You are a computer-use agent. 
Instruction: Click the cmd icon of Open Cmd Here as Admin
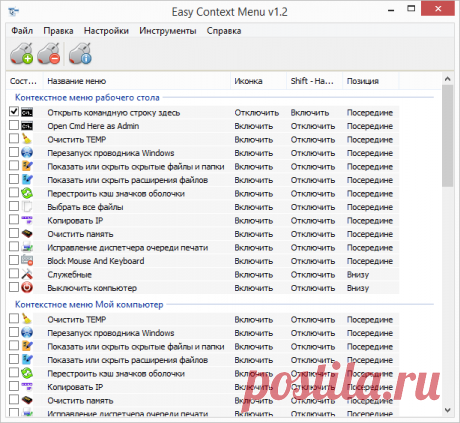(27, 126)
